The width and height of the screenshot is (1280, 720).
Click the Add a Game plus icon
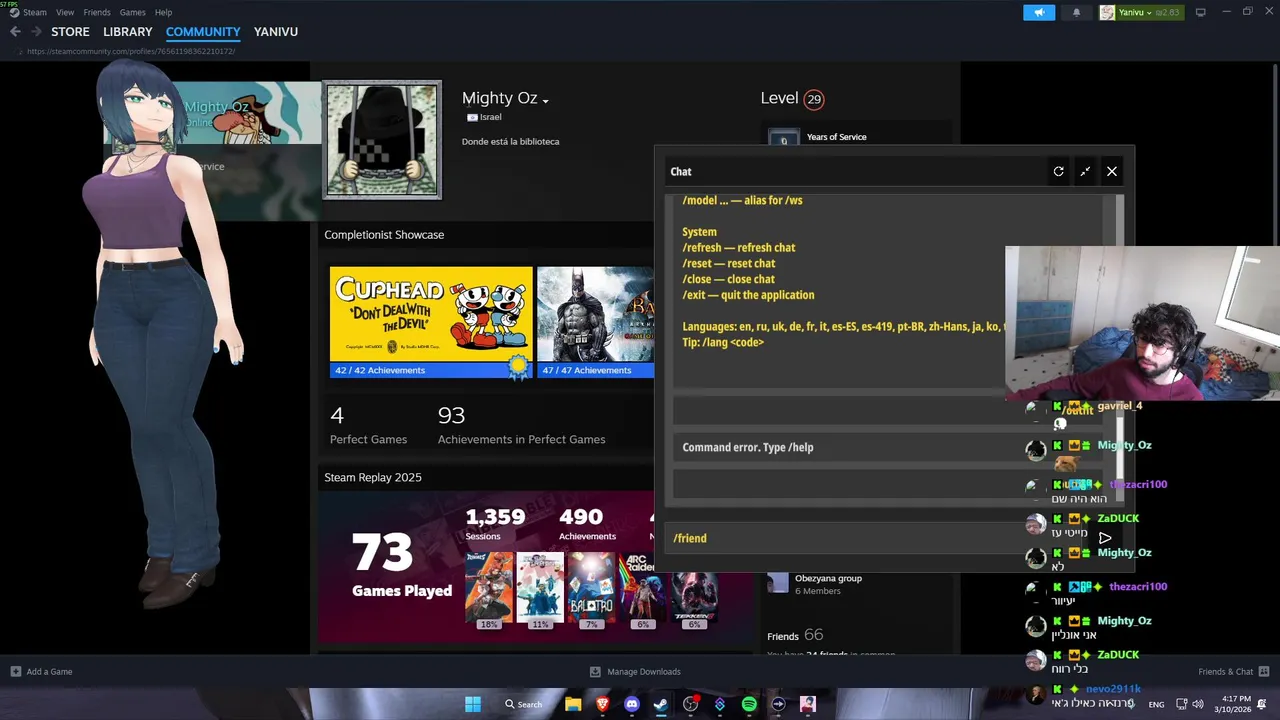point(15,672)
